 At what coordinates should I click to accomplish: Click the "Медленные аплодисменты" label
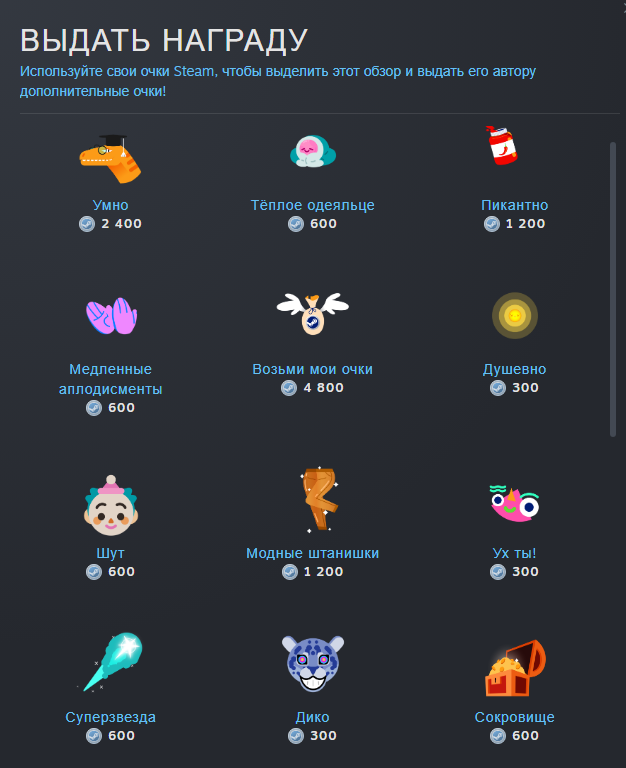tap(111, 379)
